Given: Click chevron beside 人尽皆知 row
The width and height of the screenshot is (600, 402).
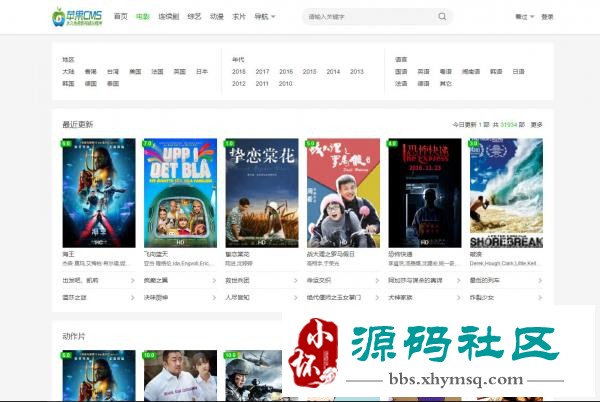Looking at the screenshot, I should point(295,298).
